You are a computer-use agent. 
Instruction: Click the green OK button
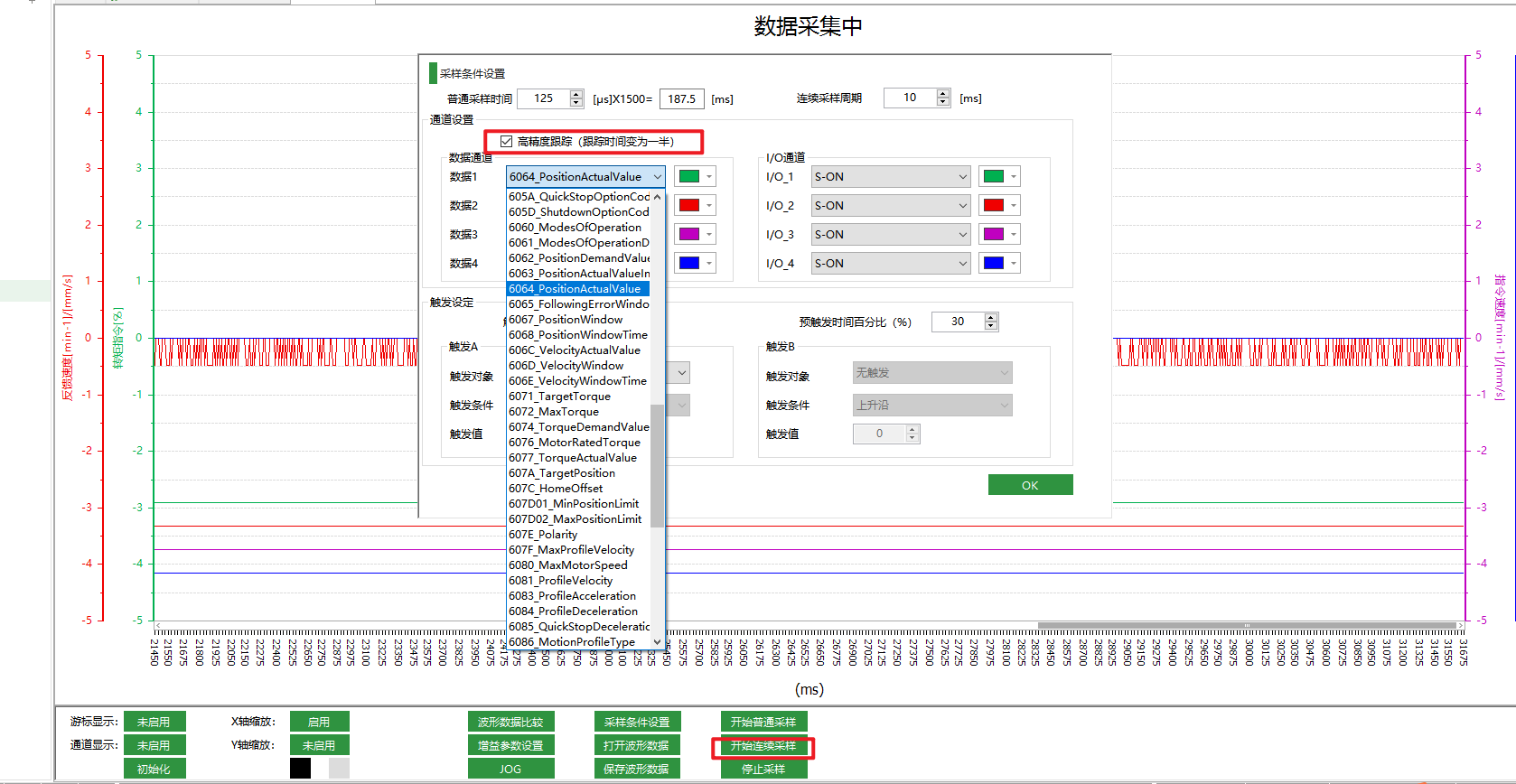click(1030, 485)
